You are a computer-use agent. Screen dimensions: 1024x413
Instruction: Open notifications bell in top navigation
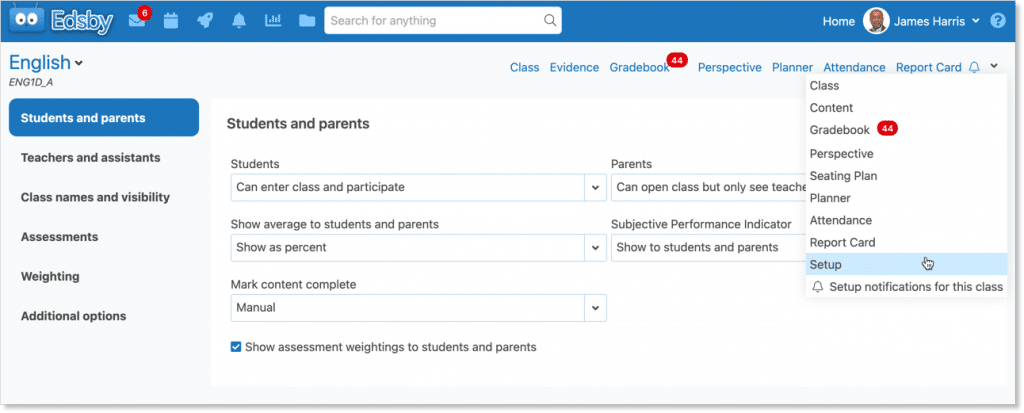[239, 21]
